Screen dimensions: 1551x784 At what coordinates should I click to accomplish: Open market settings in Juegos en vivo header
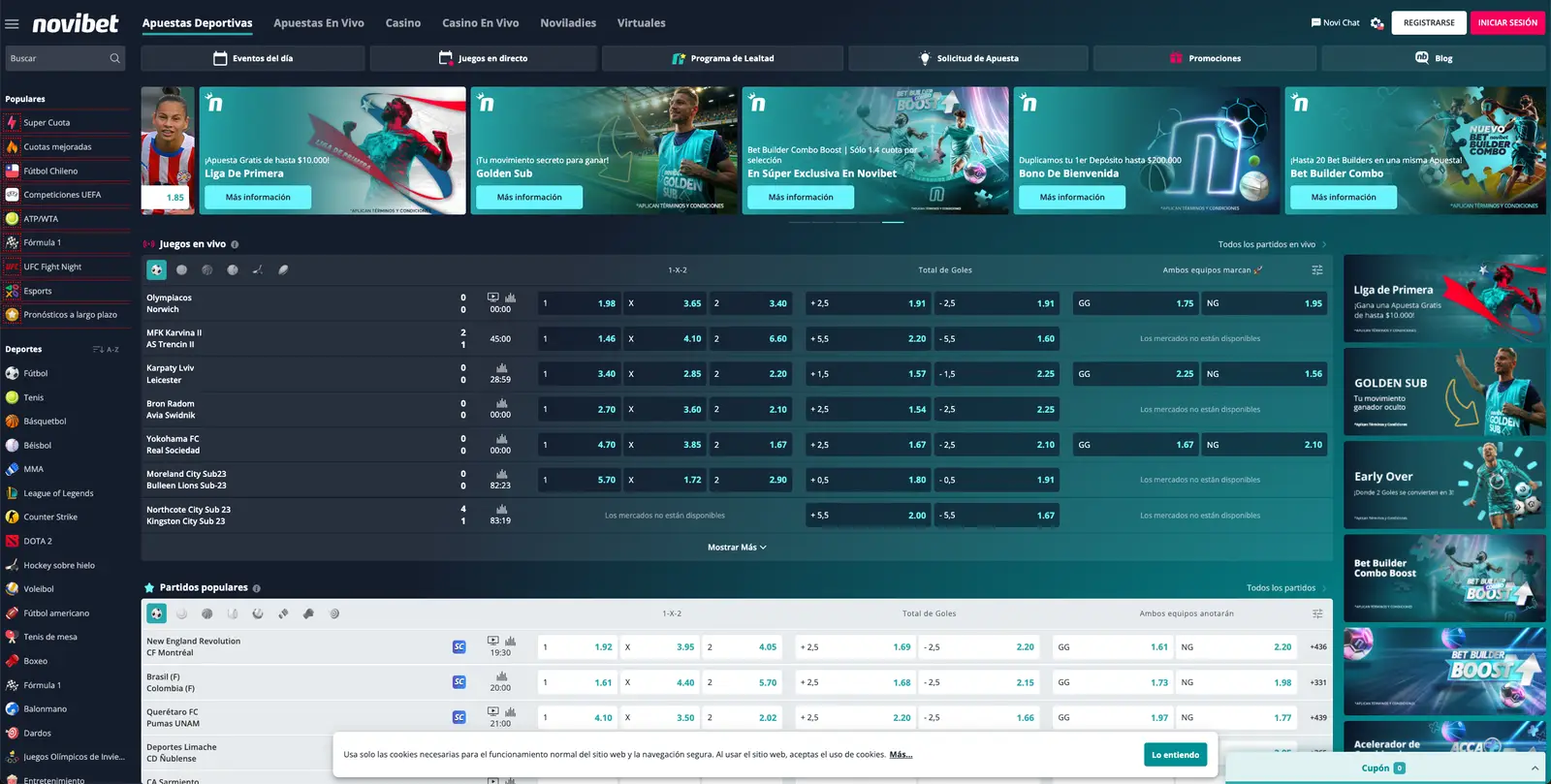1317,270
